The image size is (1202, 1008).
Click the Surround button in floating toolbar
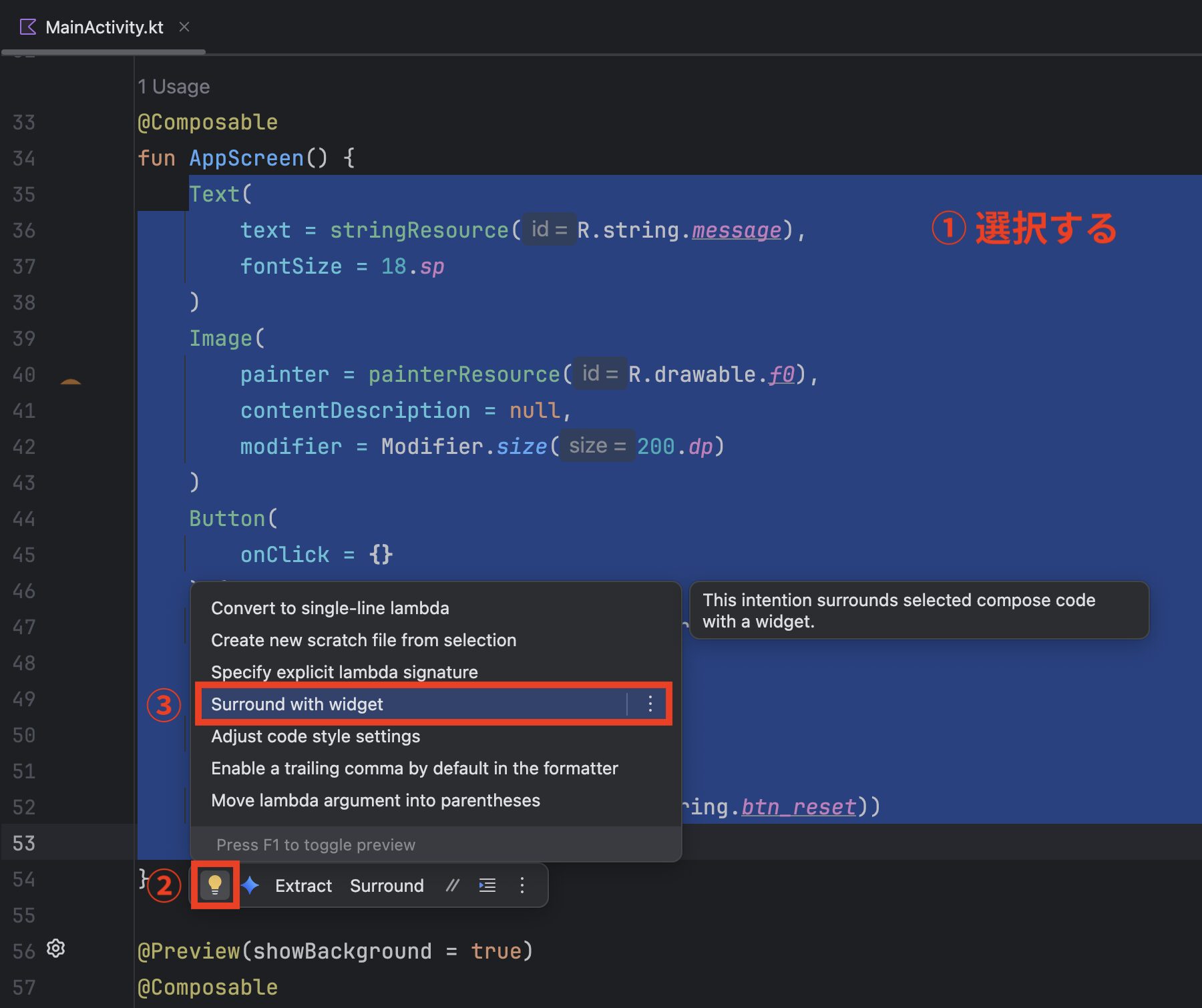pos(387,885)
